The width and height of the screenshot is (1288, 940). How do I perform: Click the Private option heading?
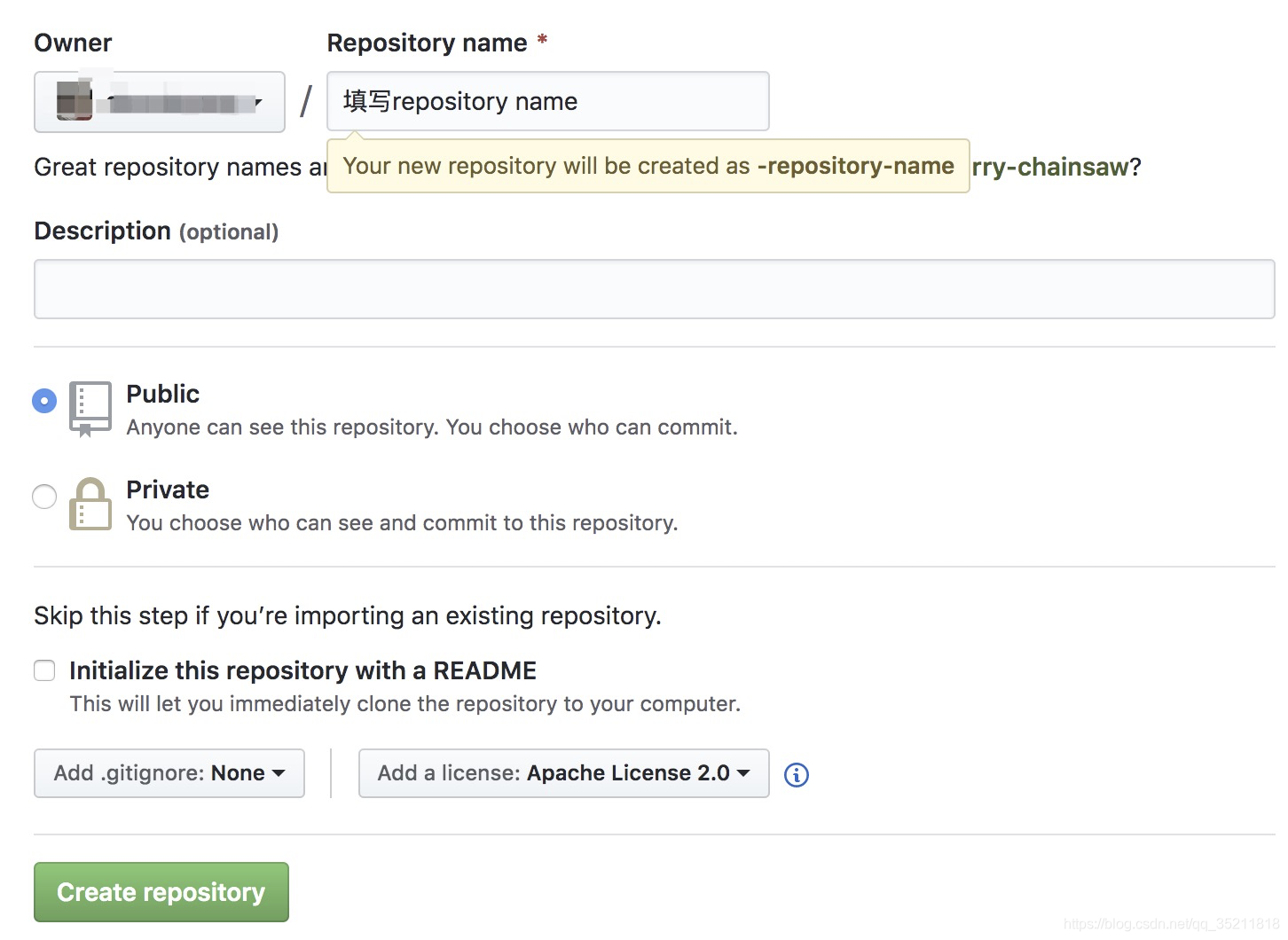pyautogui.click(x=168, y=490)
